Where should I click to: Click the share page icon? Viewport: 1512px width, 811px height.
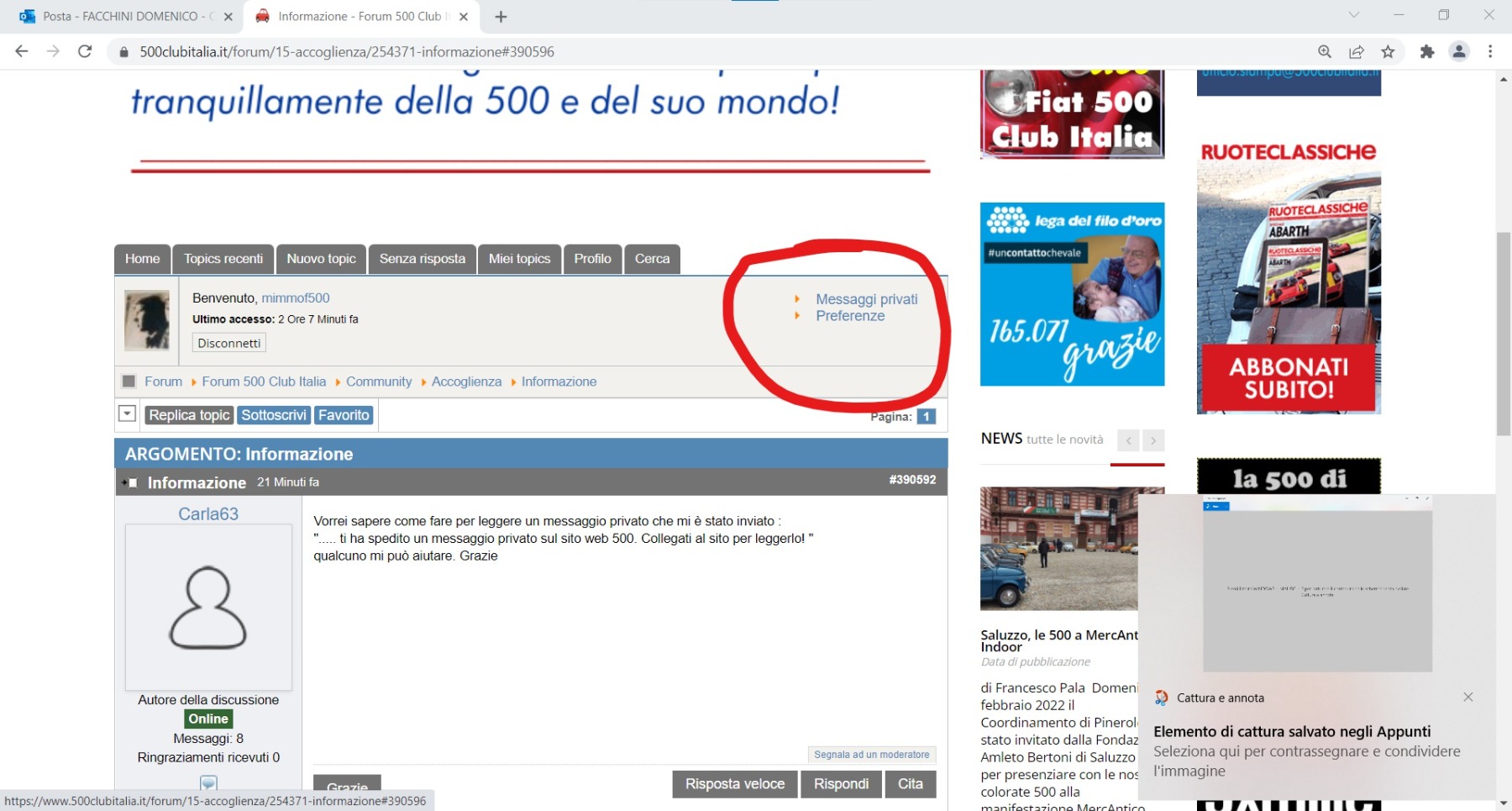click(1357, 51)
